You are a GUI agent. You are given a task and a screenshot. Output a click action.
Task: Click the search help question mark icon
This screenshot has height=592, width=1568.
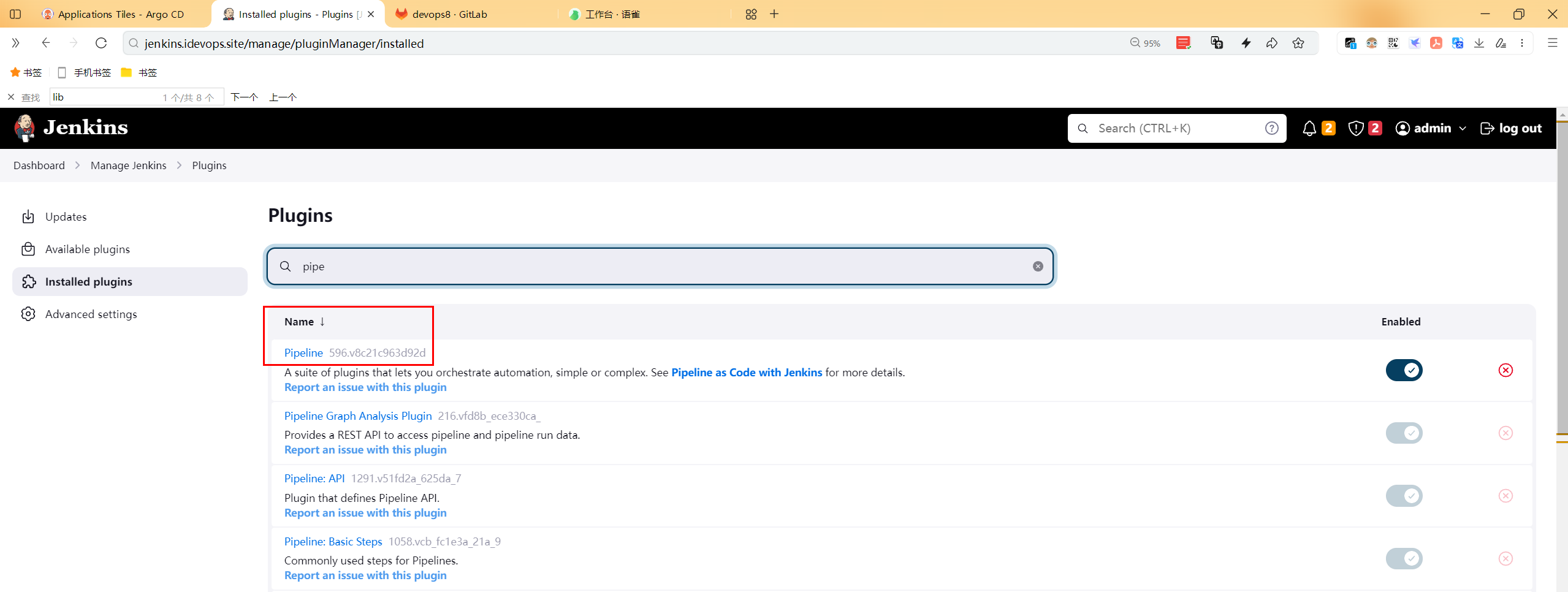[x=1271, y=128]
